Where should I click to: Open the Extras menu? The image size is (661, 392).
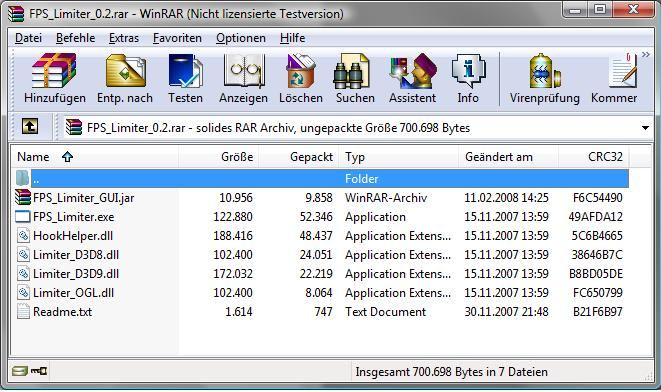click(124, 38)
